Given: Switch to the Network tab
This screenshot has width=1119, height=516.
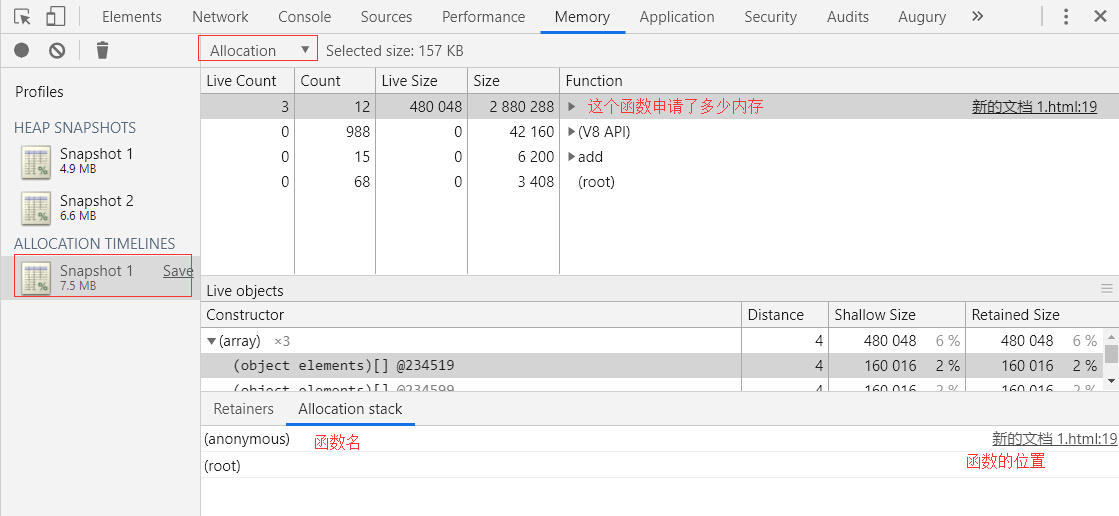Looking at the screenshot, I should [x=220, y=17].
